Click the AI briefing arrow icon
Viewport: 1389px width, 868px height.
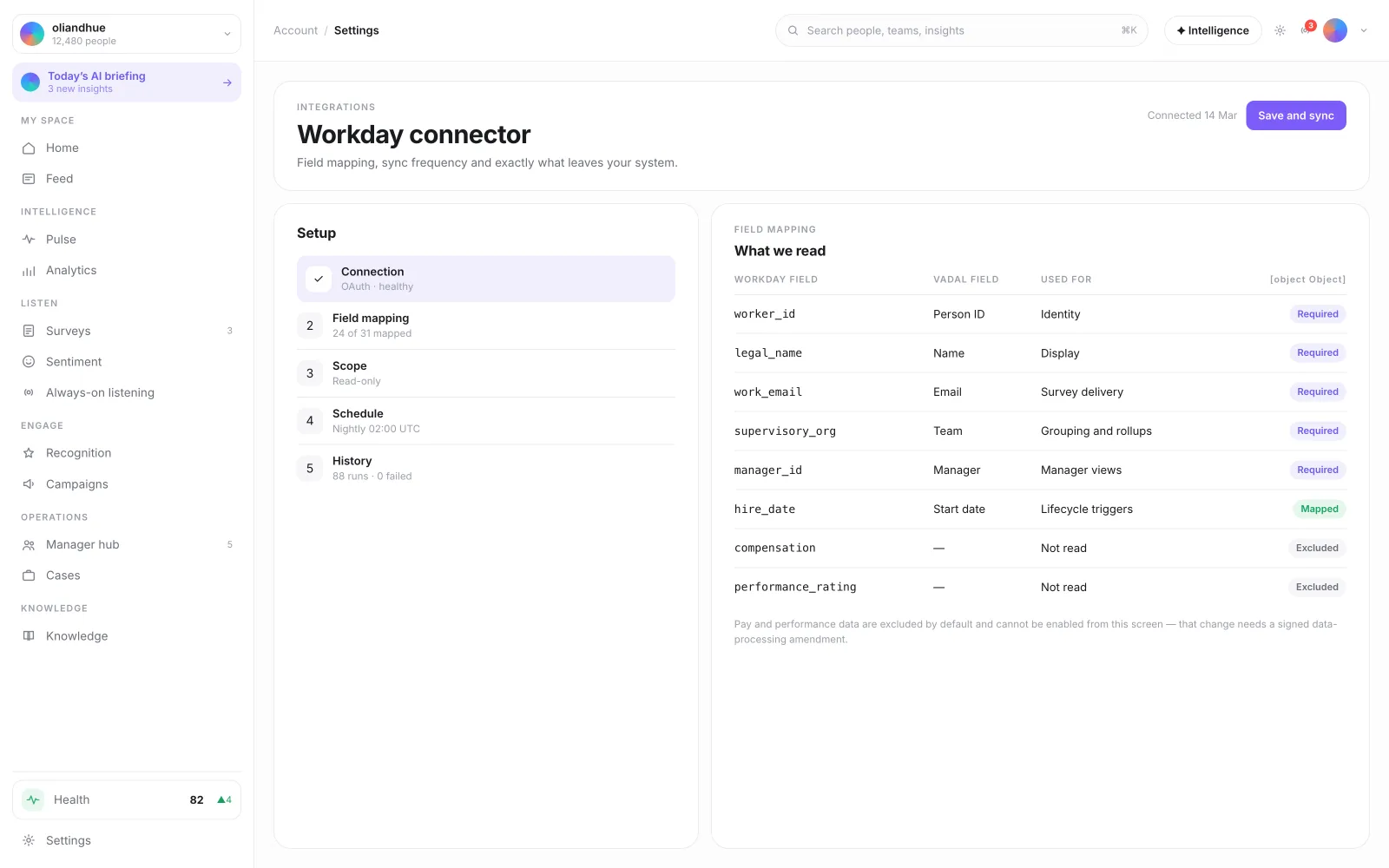coord(227,82)
